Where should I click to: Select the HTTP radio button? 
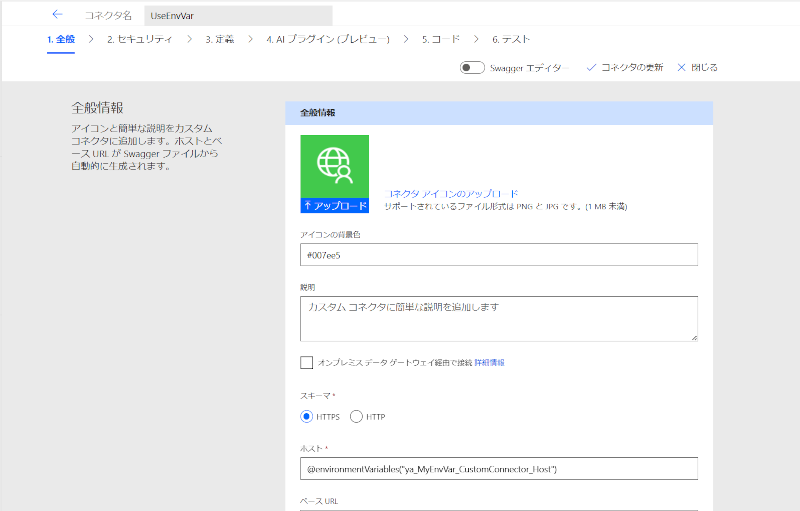(x=356, y=416)
